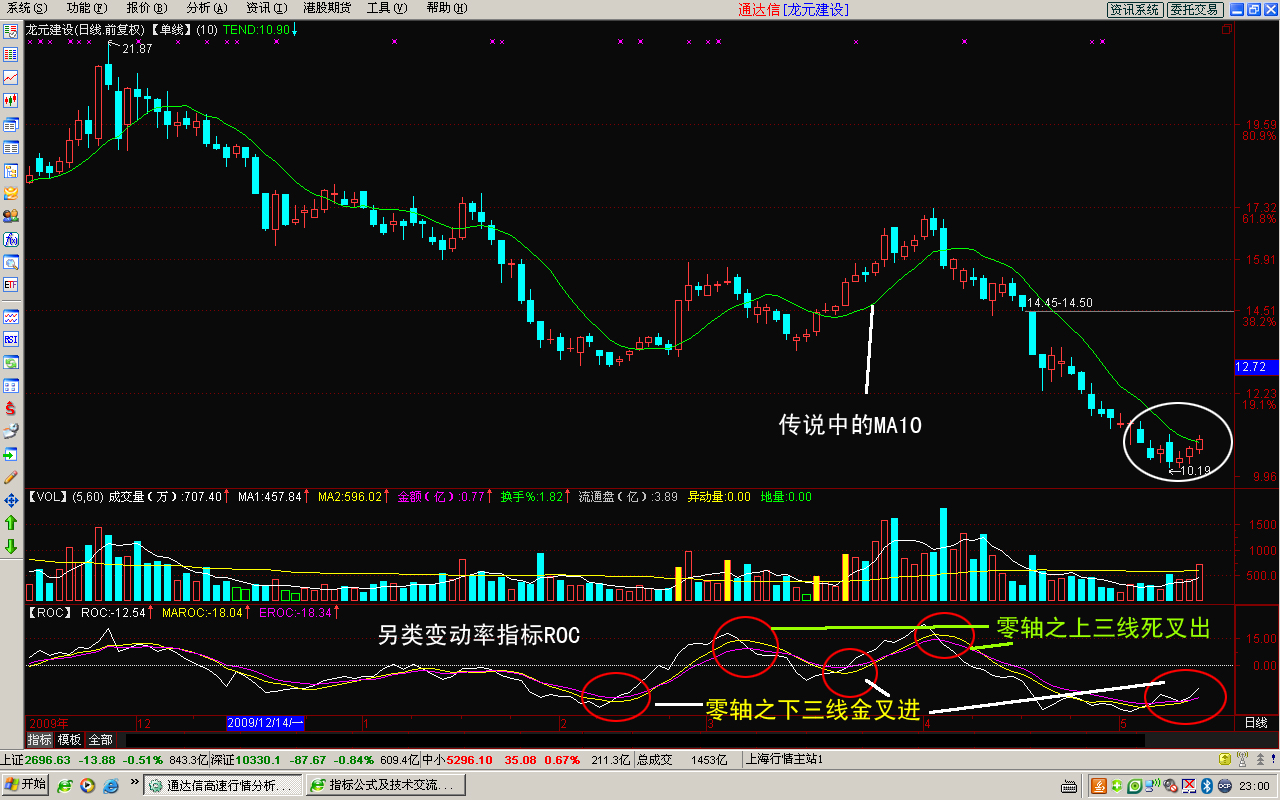Screen dimensions: 1280x800
Task: Click the 上证 index value 2696.63
Action: [46, 760]
